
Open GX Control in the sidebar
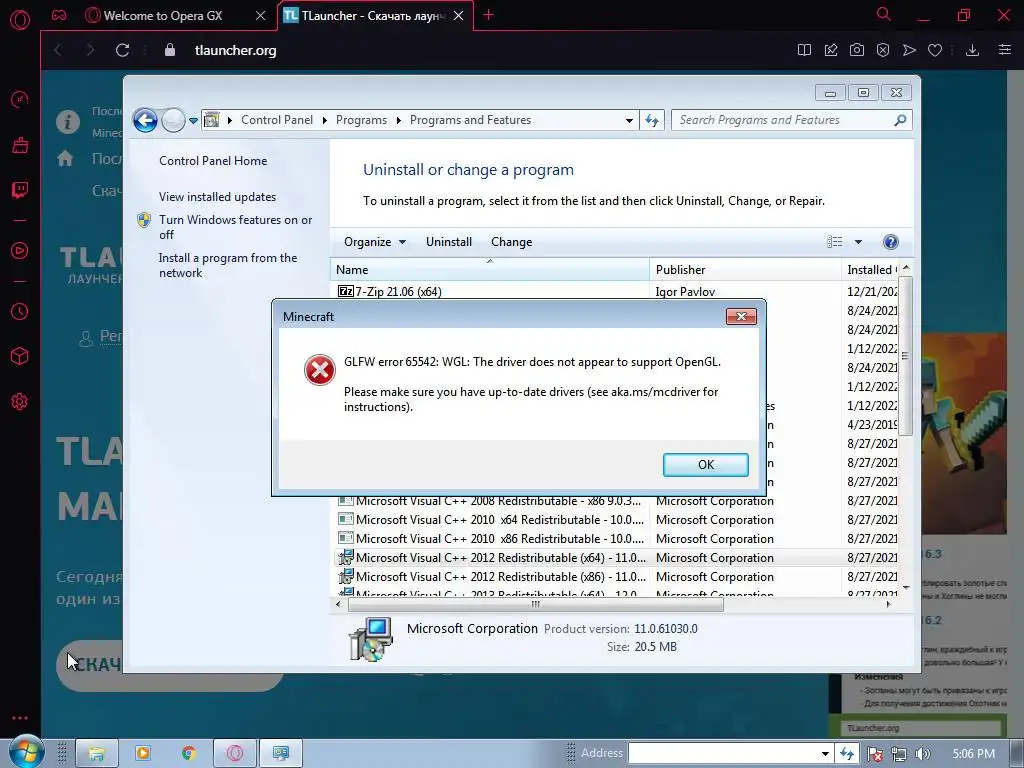(20, 99)
